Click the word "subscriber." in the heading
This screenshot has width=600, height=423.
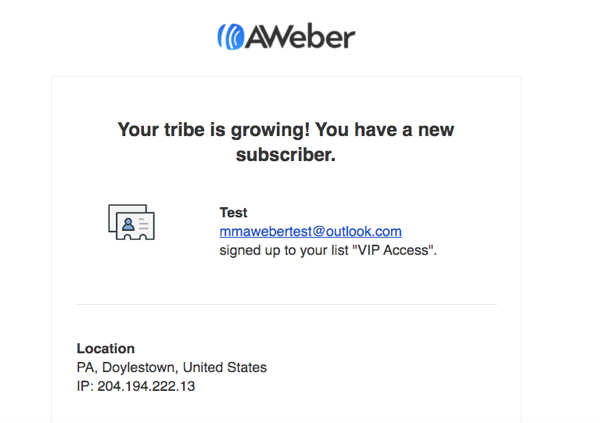click(286, 155)
